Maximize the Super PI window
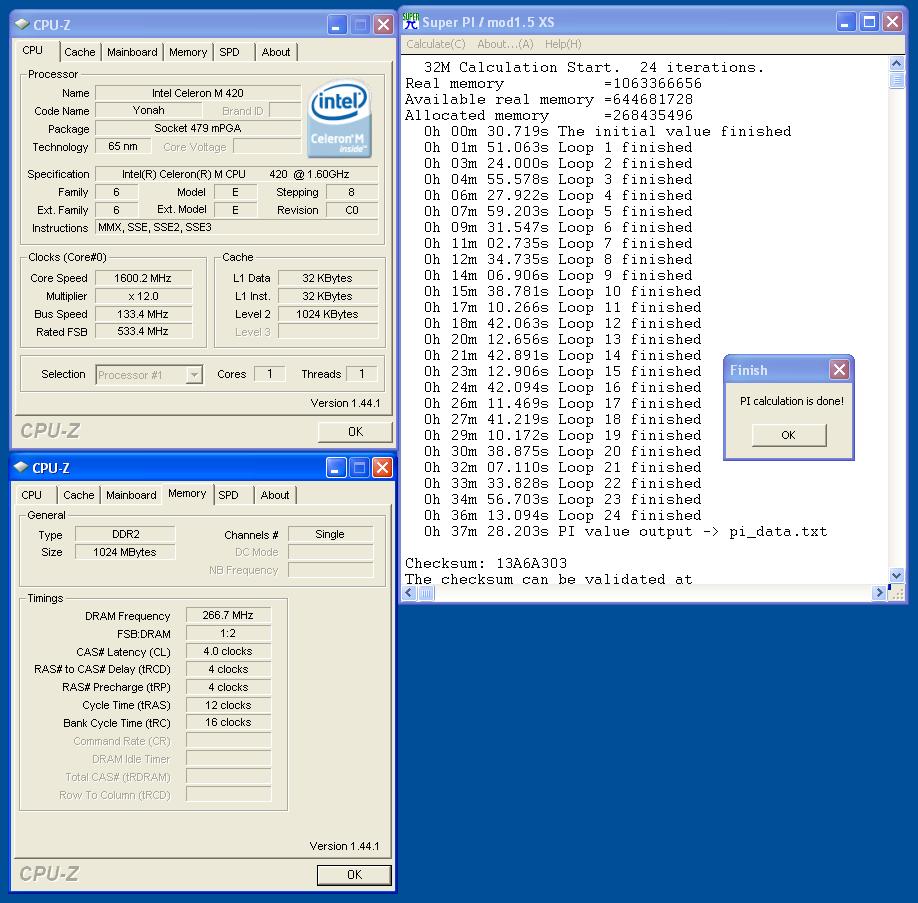918x903 pixels. coord(869,22)
